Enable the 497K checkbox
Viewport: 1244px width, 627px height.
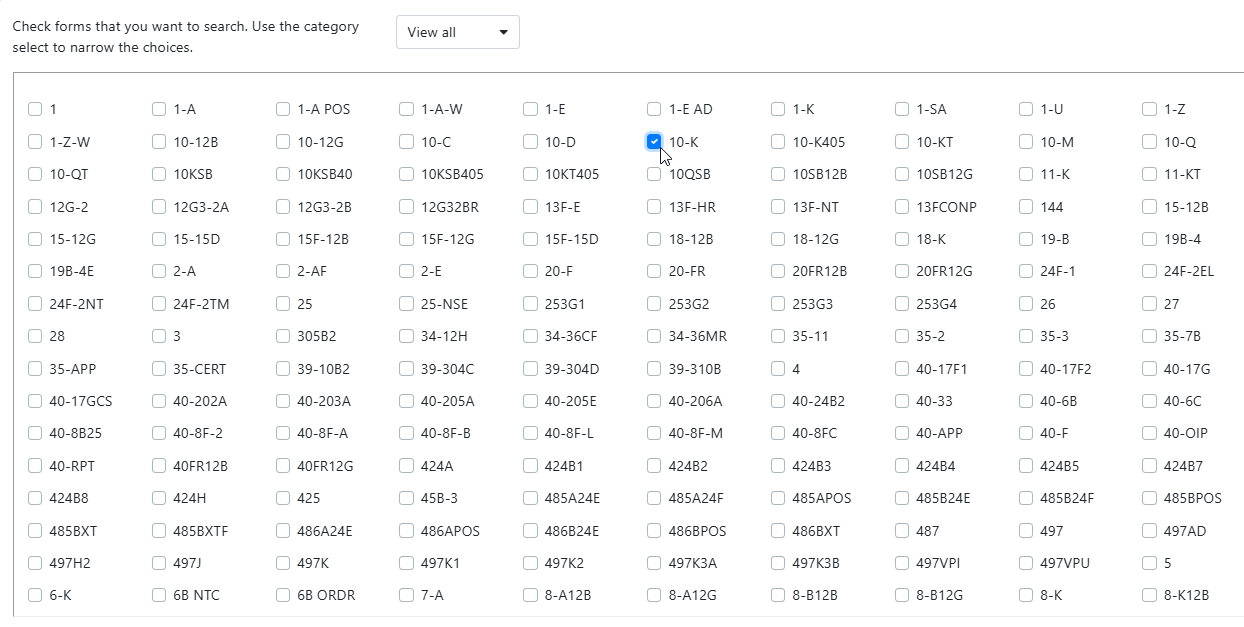[x=282, y=563]
